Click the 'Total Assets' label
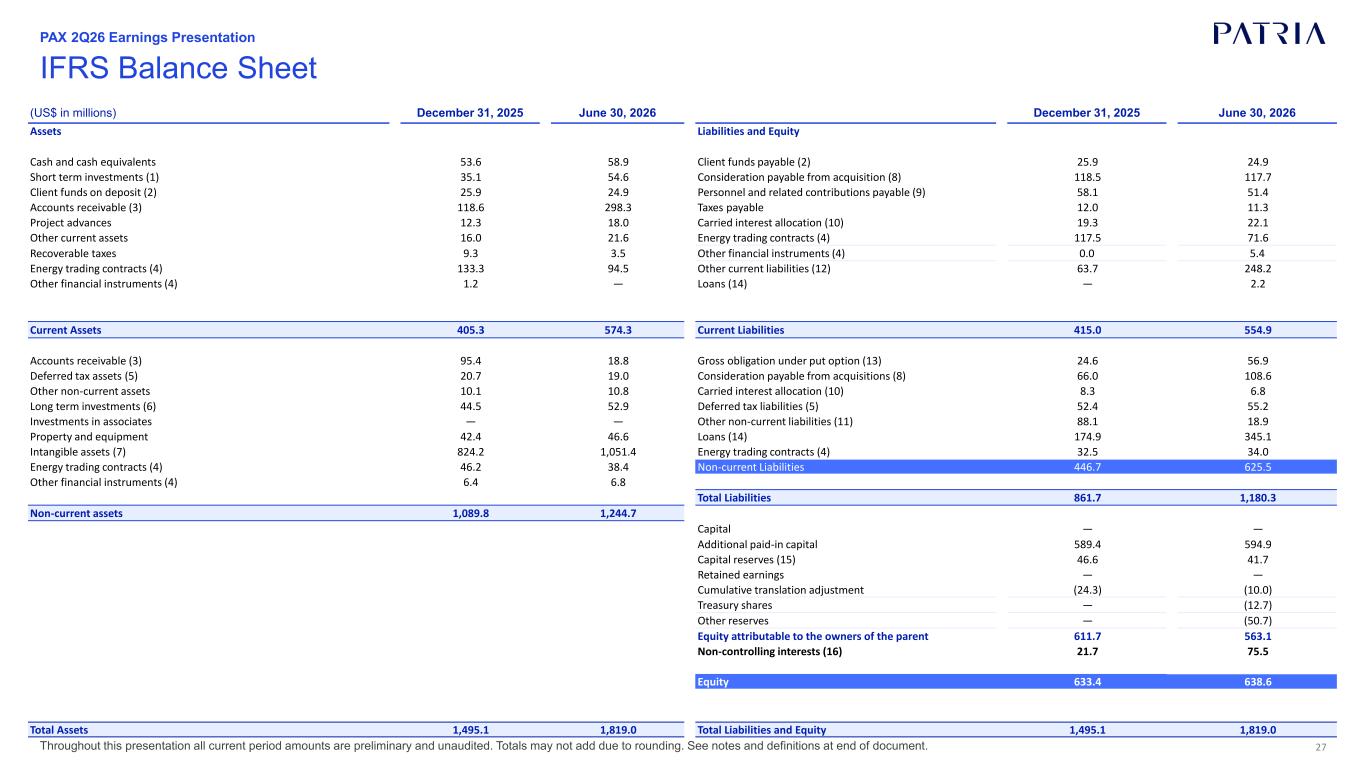Viewport: 1365px width, 767px height. [x=61, y=729]
